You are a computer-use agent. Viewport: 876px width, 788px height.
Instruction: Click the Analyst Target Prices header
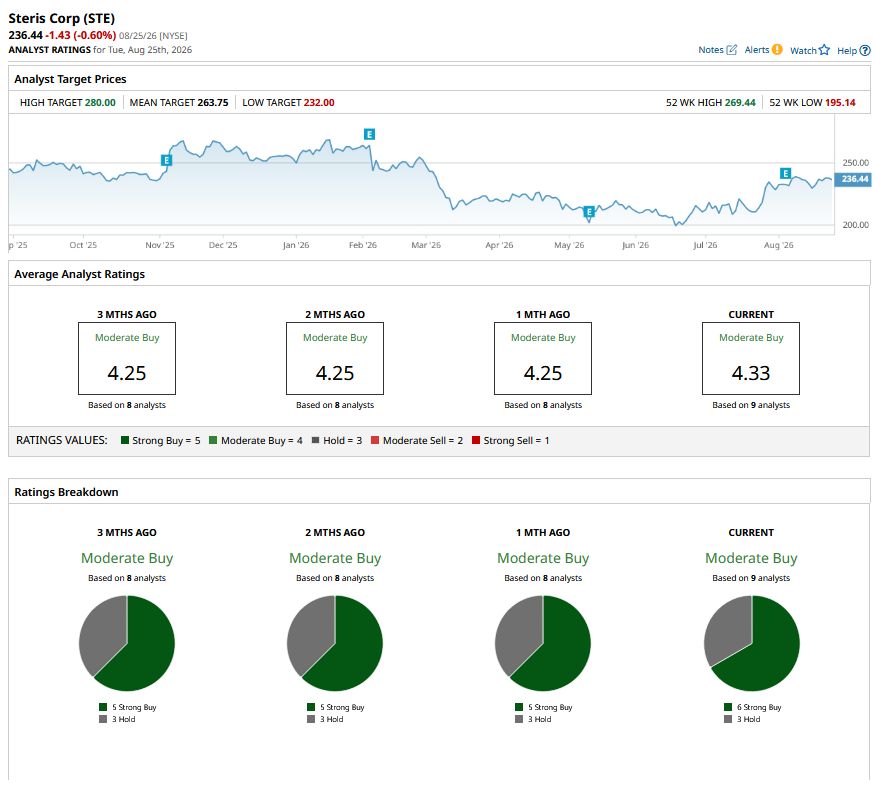(70, 79)
